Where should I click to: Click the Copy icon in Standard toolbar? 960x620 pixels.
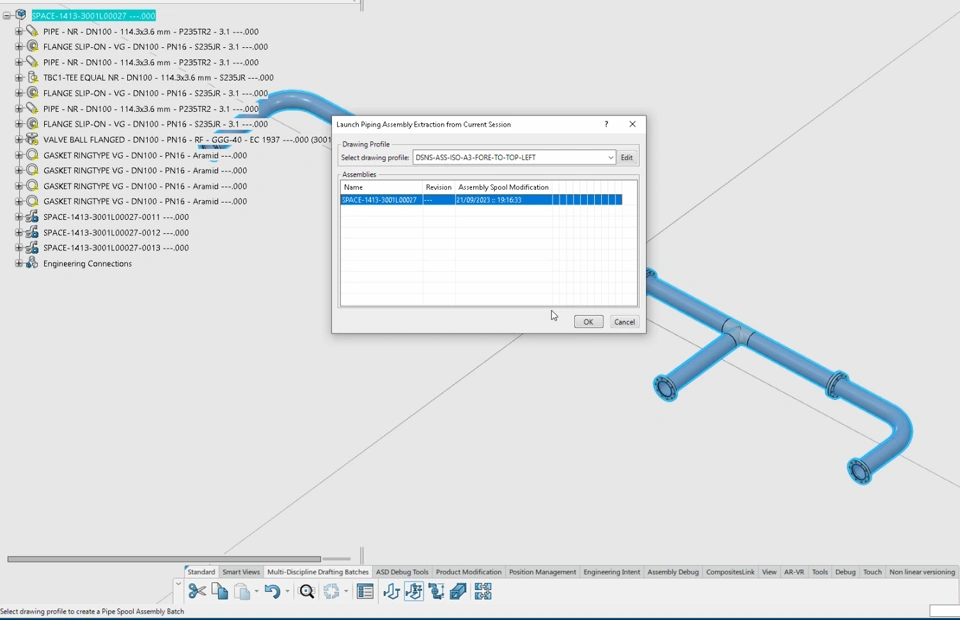219,591
